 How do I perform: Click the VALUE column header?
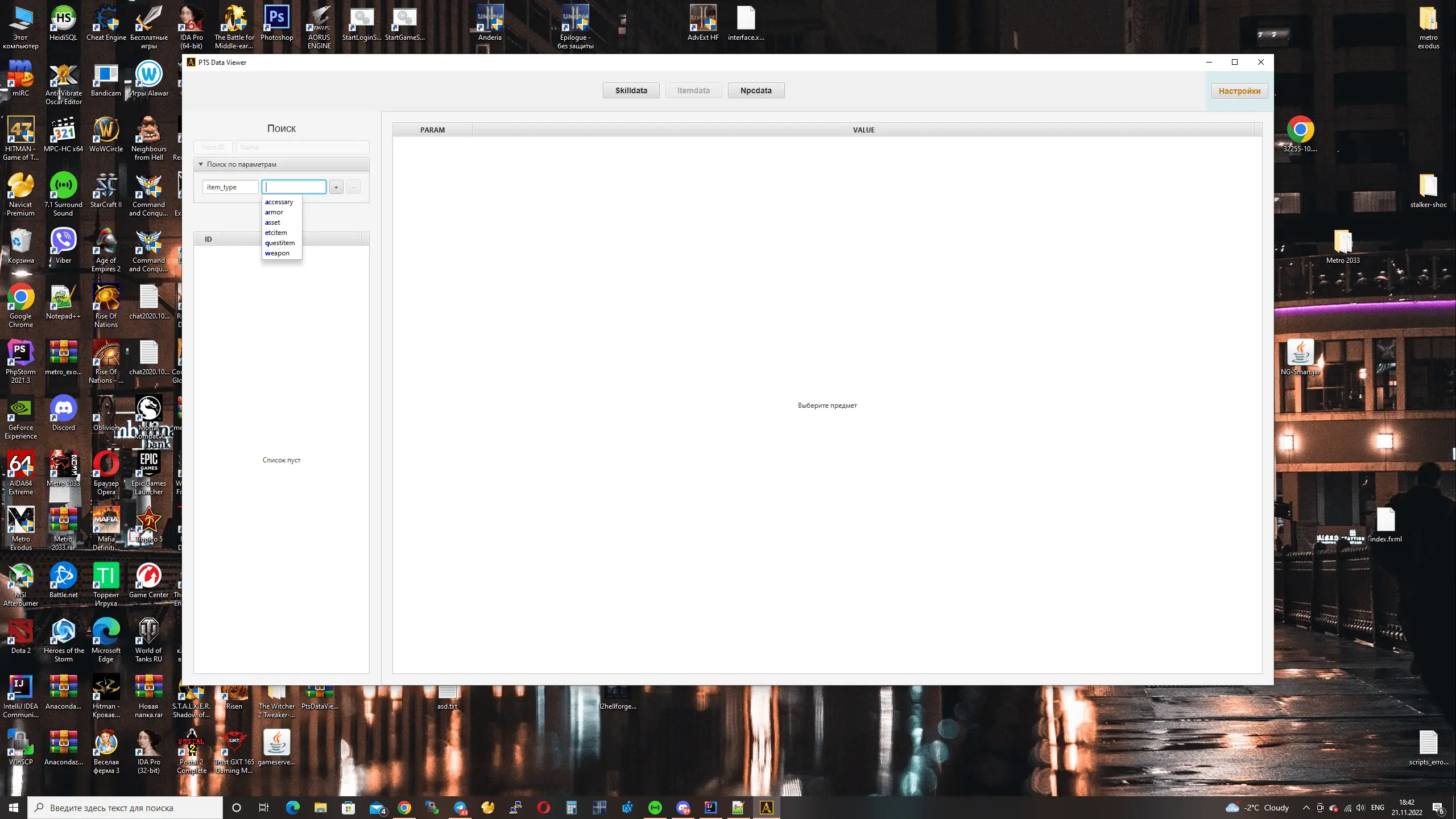(x=863, y=130)
